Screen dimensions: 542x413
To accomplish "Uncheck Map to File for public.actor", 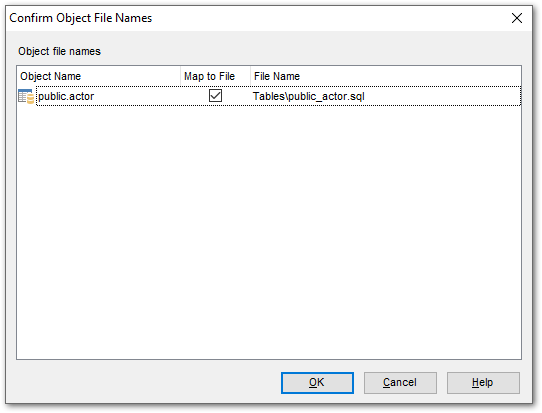I will tap(215, 96).
